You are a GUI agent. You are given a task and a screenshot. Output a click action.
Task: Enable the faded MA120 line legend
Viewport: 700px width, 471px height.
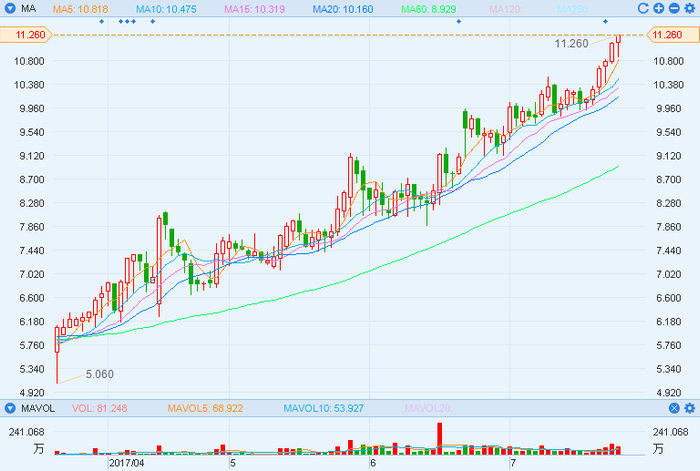506,9
